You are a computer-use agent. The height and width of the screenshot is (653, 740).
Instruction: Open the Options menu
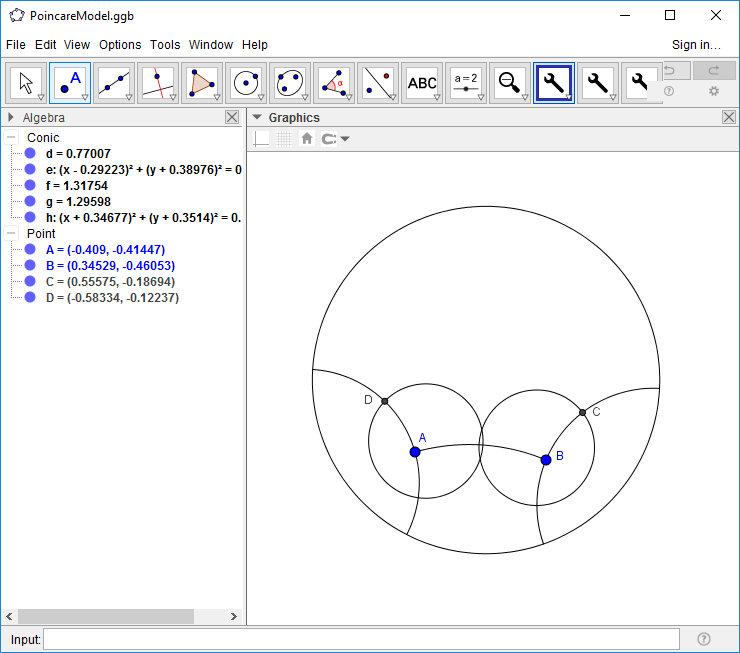[120, 45]
